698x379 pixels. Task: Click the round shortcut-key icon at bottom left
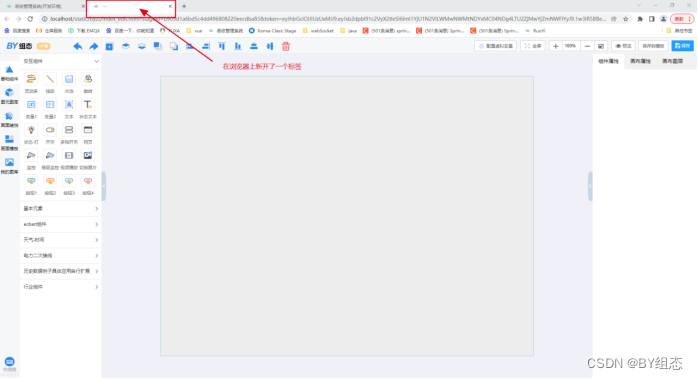point(9,362)
